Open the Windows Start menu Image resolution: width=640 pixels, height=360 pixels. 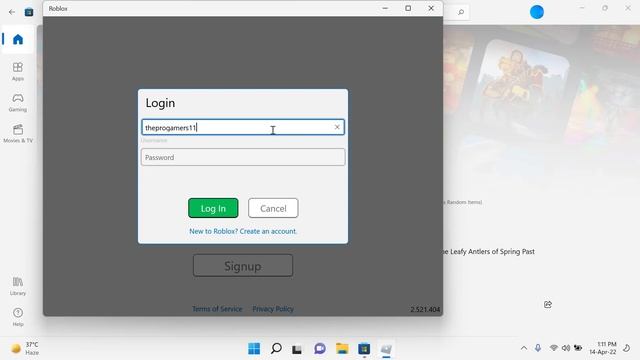(254, 349)
